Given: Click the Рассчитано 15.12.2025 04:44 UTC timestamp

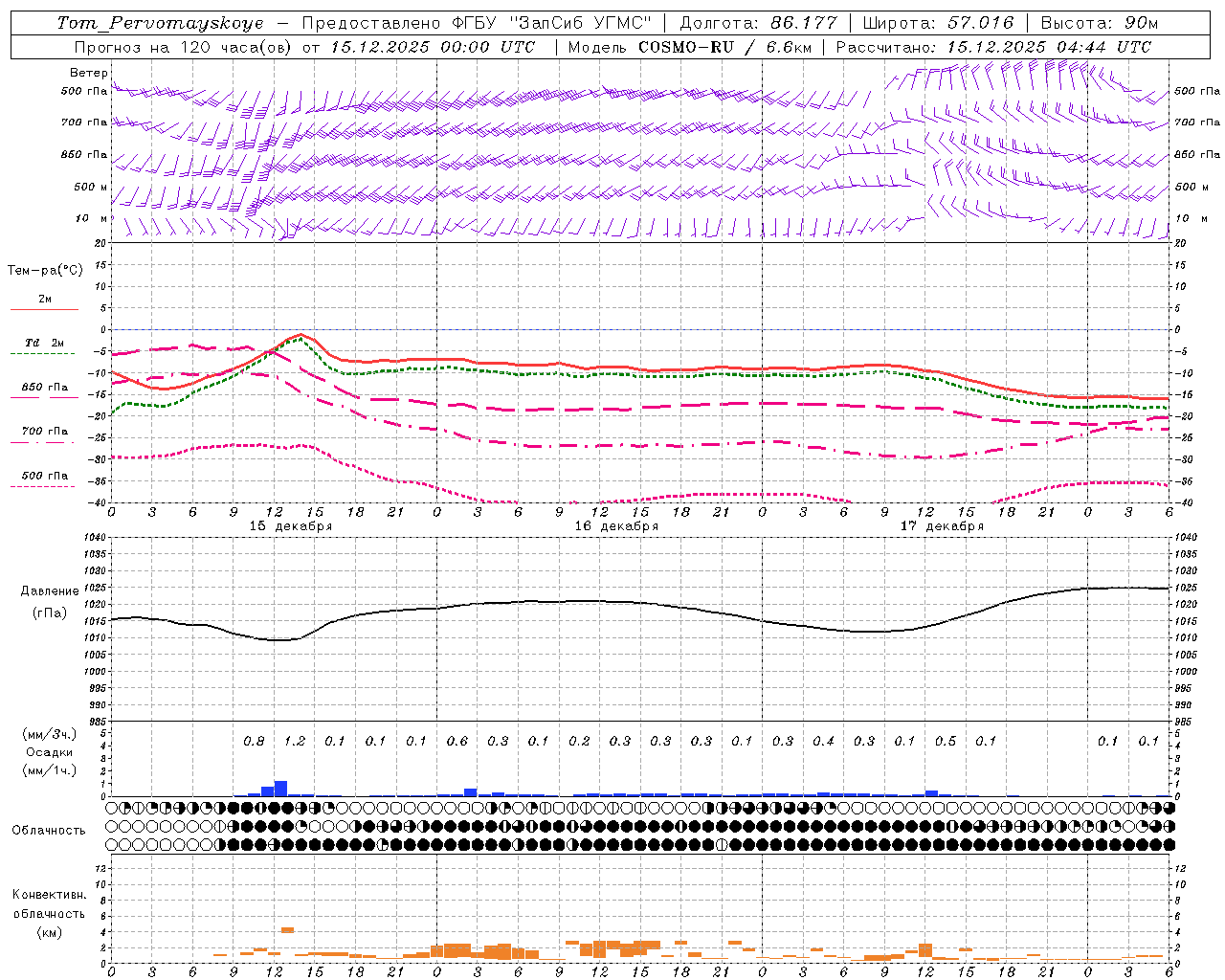Looking at the screenshot, I should point(993,47).
